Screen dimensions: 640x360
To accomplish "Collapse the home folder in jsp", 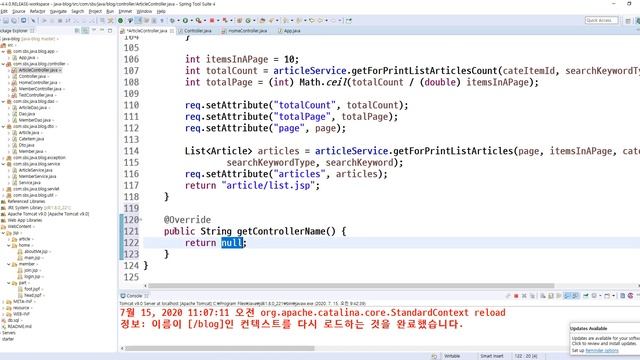I will tap(9, 245).
